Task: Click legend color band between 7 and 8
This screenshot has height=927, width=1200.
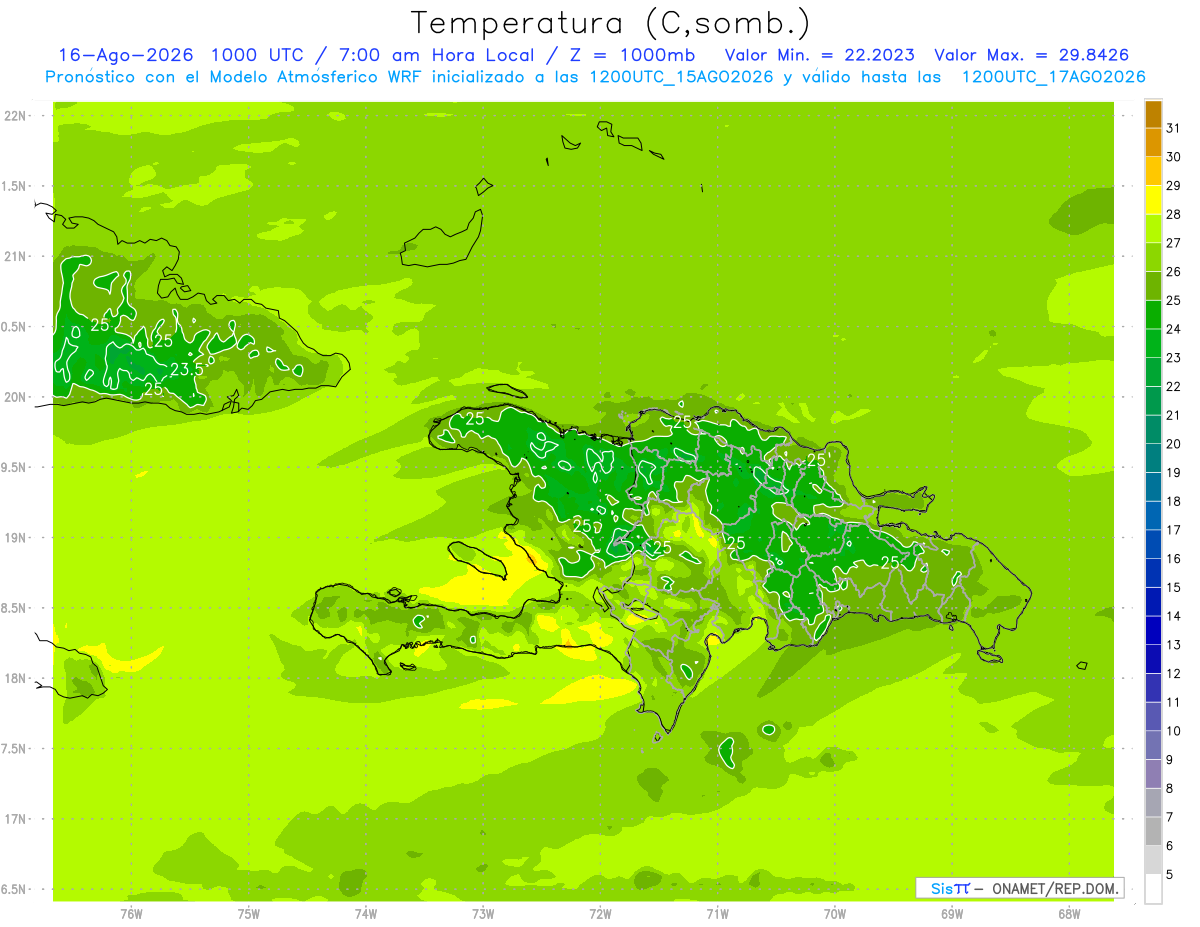Action: (1153, 802)
